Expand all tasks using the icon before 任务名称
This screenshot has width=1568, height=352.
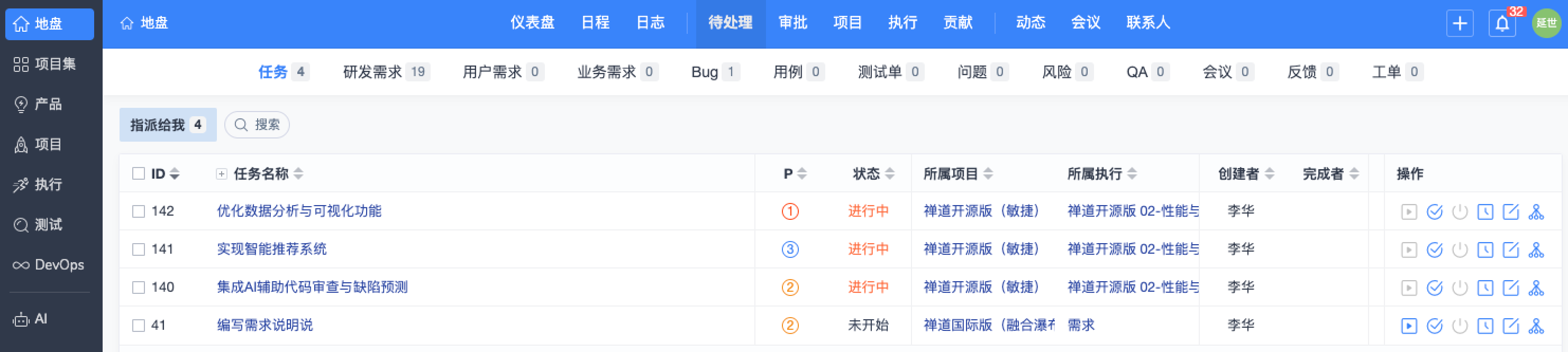click(x=222, y=174)
